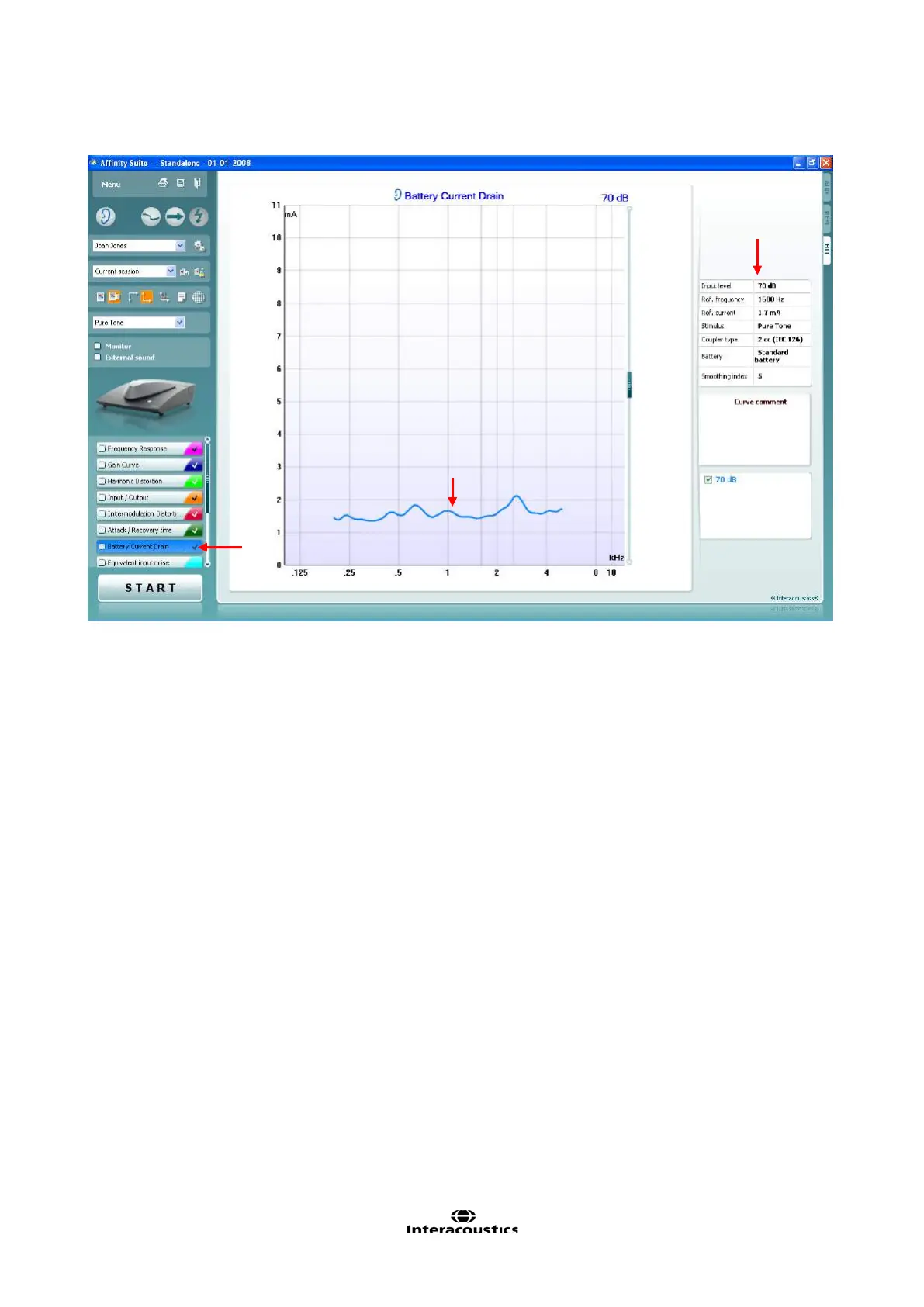Open the Joan Jones protocol dropdown
The image size is (924, 1307).
[139, 246]
